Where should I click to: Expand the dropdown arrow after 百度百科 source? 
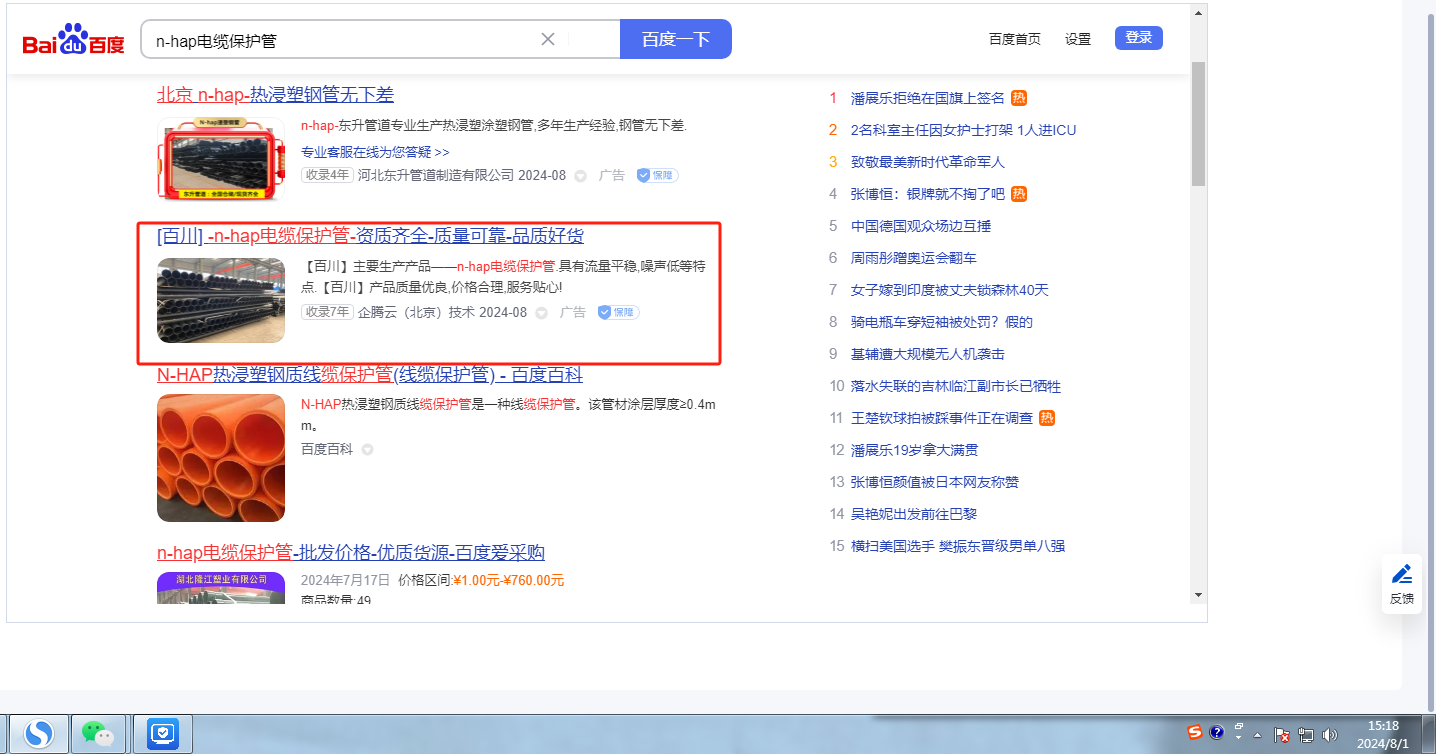(367, 450)
